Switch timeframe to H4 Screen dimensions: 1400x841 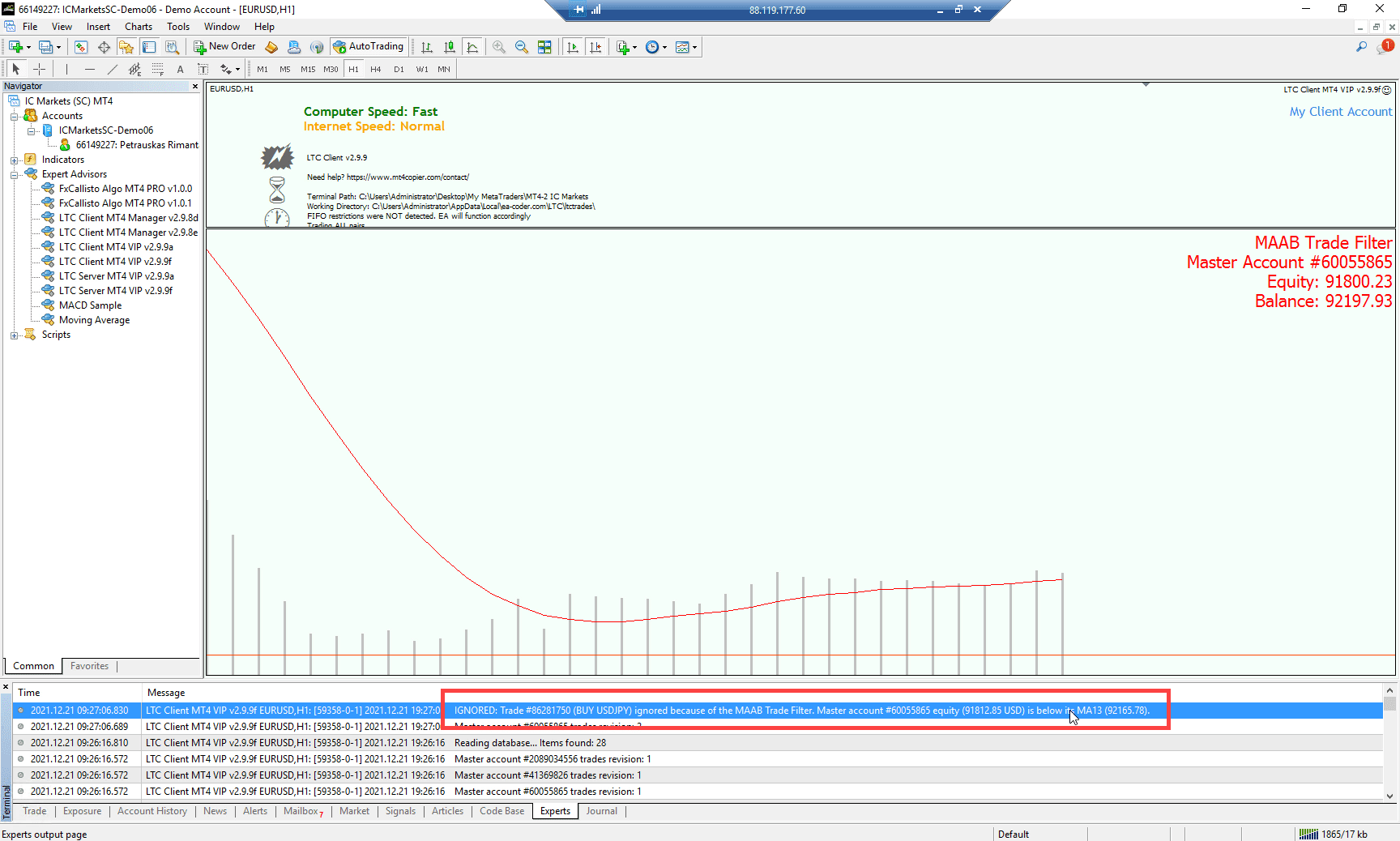pos(376,70)
